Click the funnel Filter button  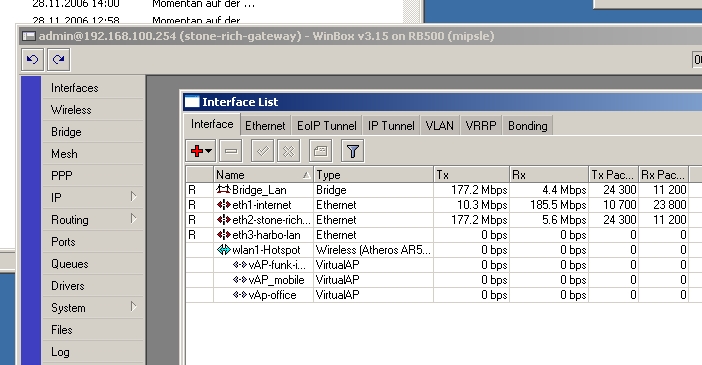[353, 151]
